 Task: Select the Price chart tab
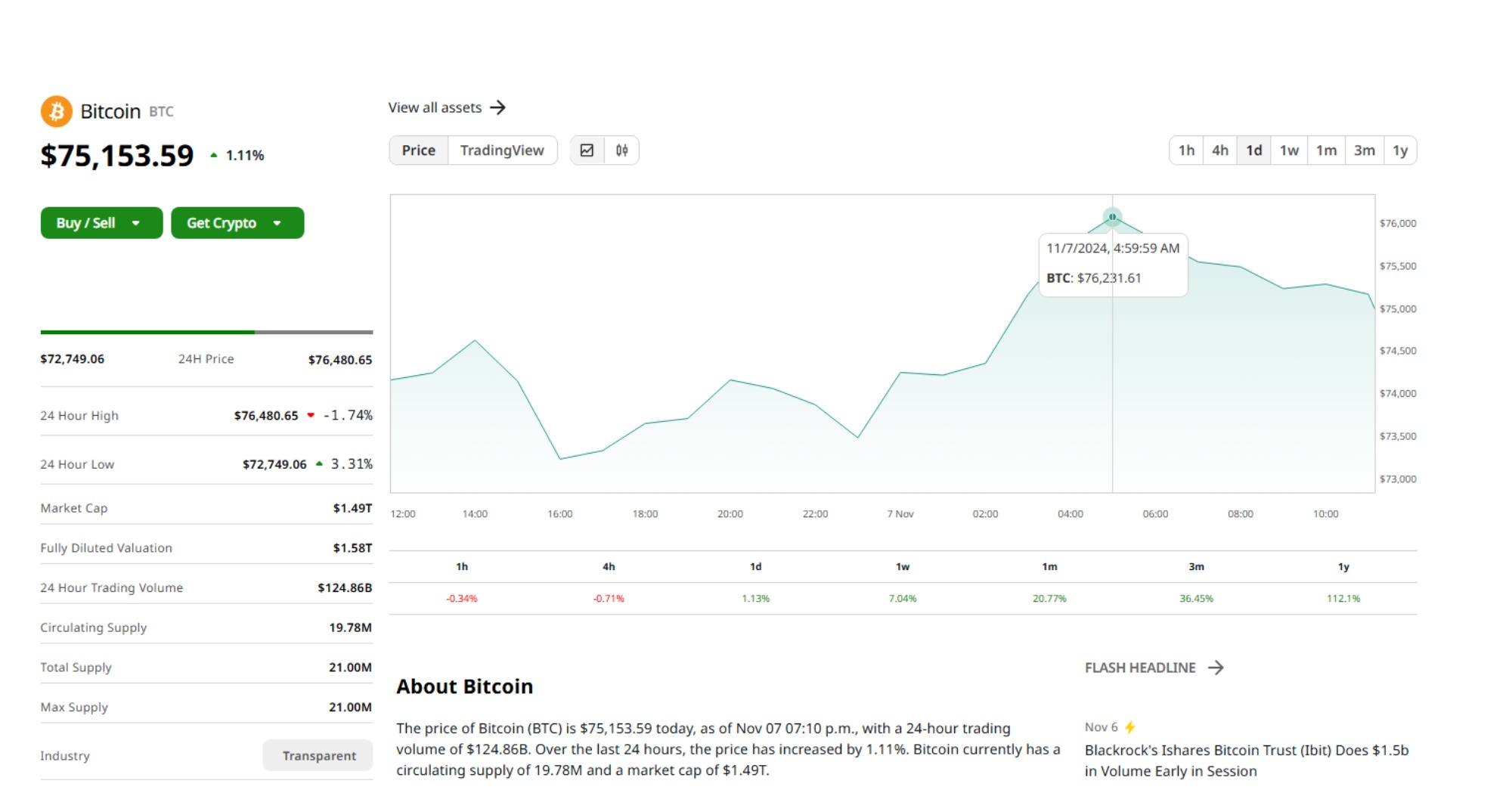click(419, 150)
